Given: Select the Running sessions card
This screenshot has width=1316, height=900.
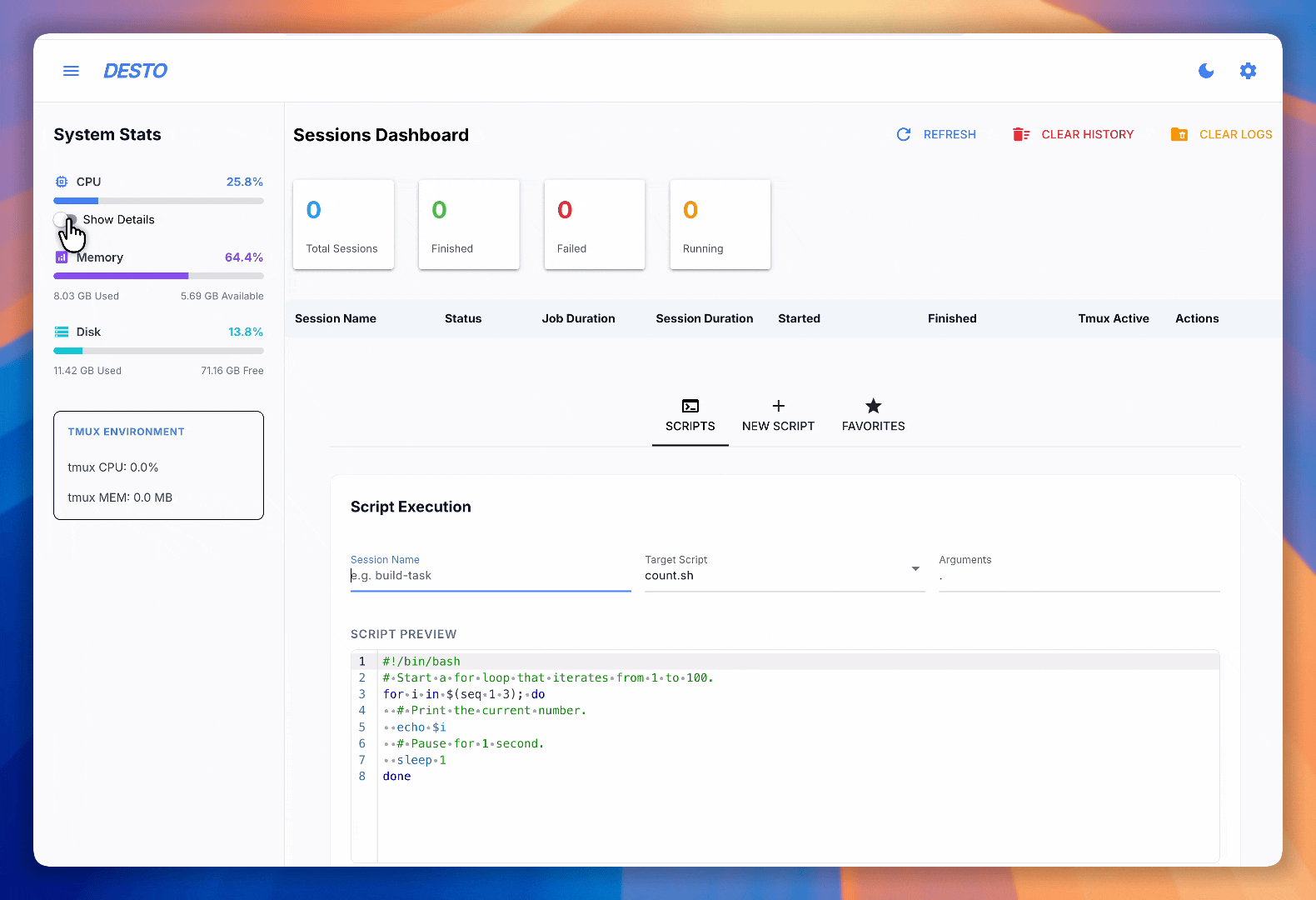Looking at the screenshot, I should coord(720,224).
